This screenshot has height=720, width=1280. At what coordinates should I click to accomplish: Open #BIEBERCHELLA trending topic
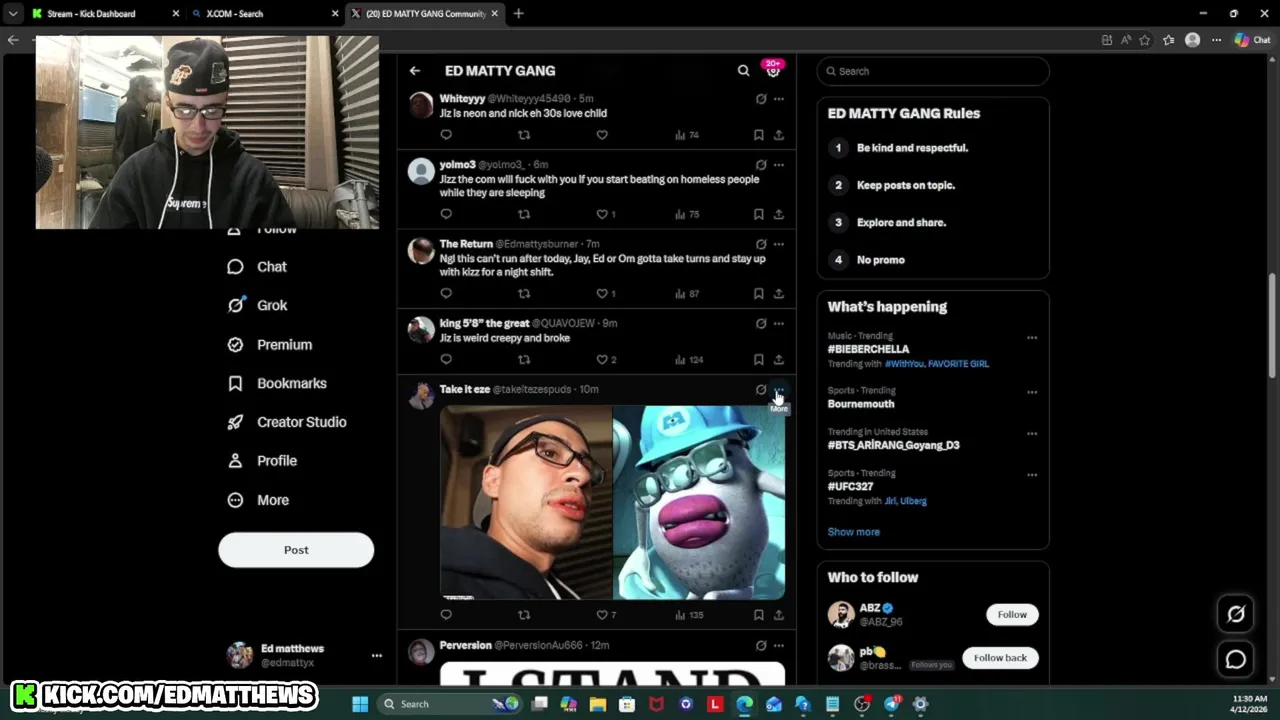pyautogui.click(x=868, y=350)
